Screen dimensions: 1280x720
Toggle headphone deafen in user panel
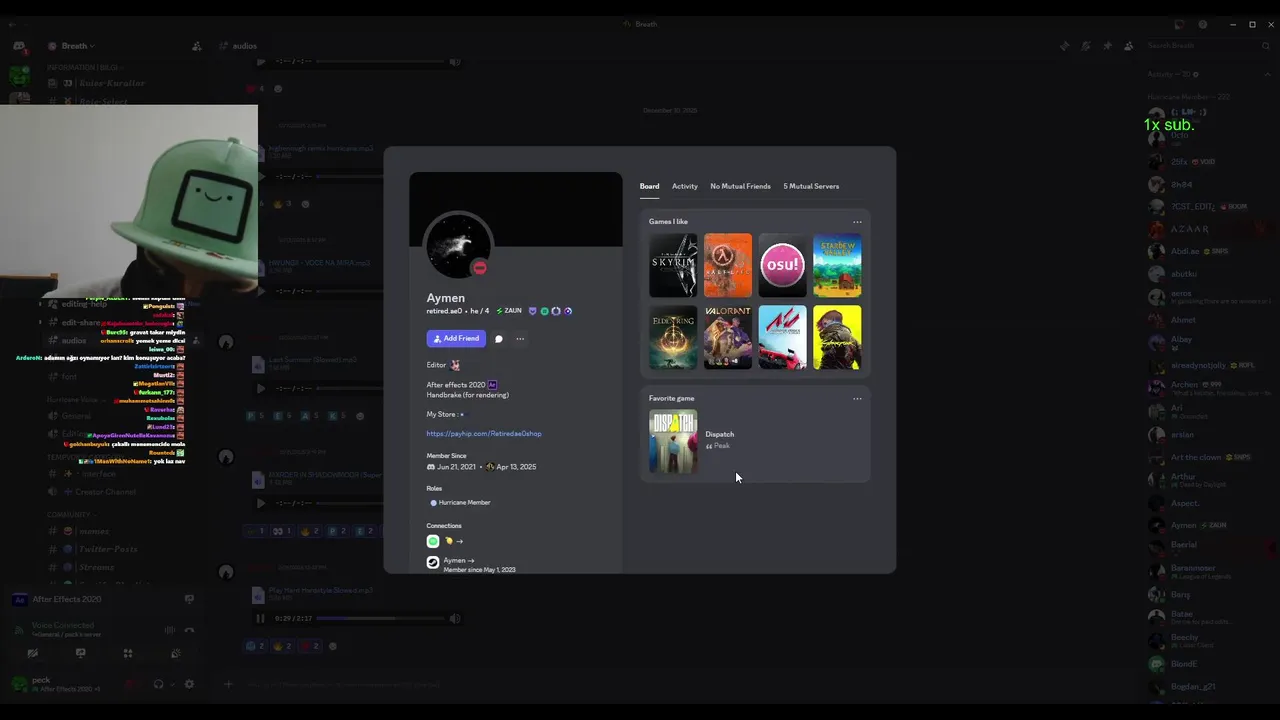point(158,684)
